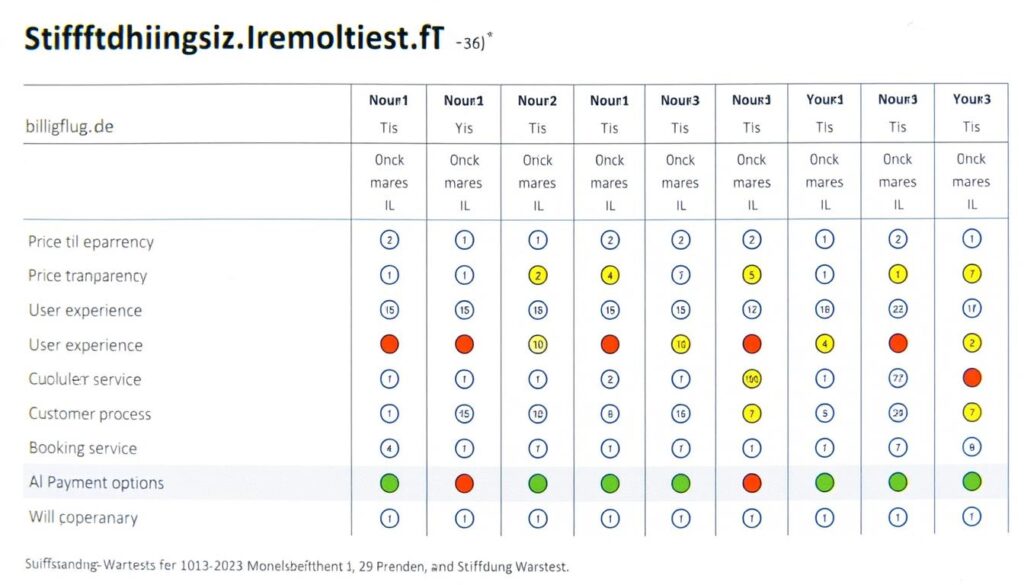Click circle 4 in the Booking service row
The image size is (1024, 585).
click(x=389, y=448)
